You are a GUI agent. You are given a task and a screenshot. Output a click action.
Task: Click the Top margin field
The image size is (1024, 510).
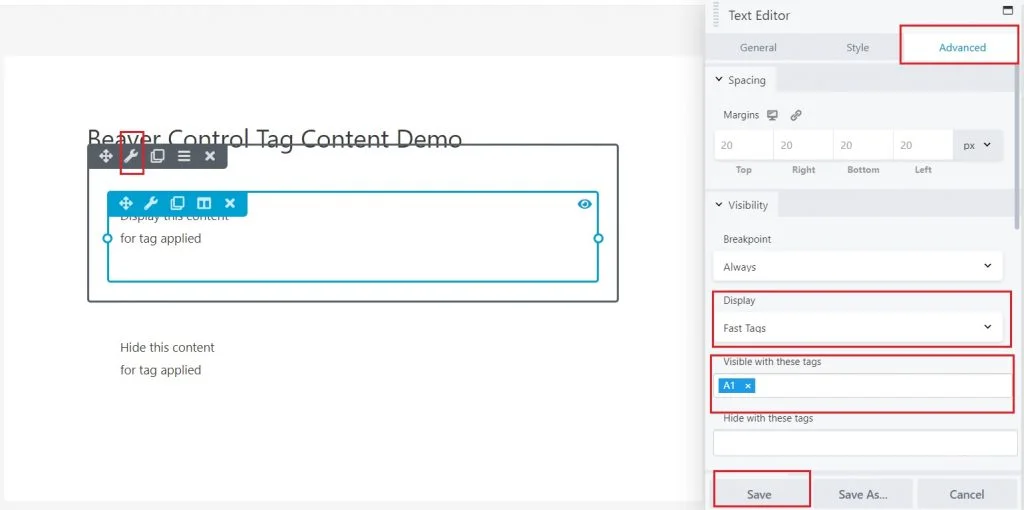pyautogui.click(x=743, y=145)
